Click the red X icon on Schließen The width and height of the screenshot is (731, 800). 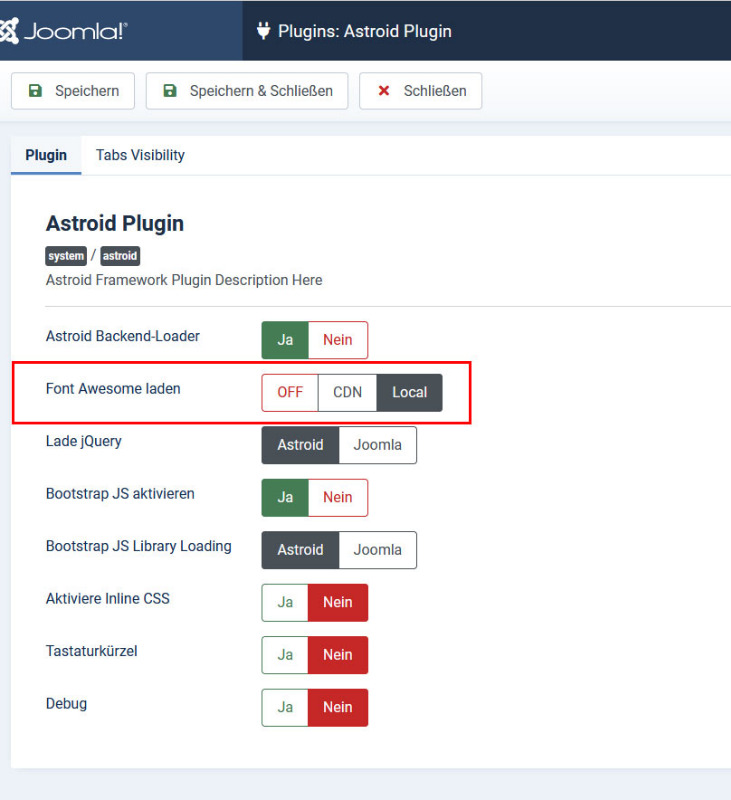click(384, 91)
